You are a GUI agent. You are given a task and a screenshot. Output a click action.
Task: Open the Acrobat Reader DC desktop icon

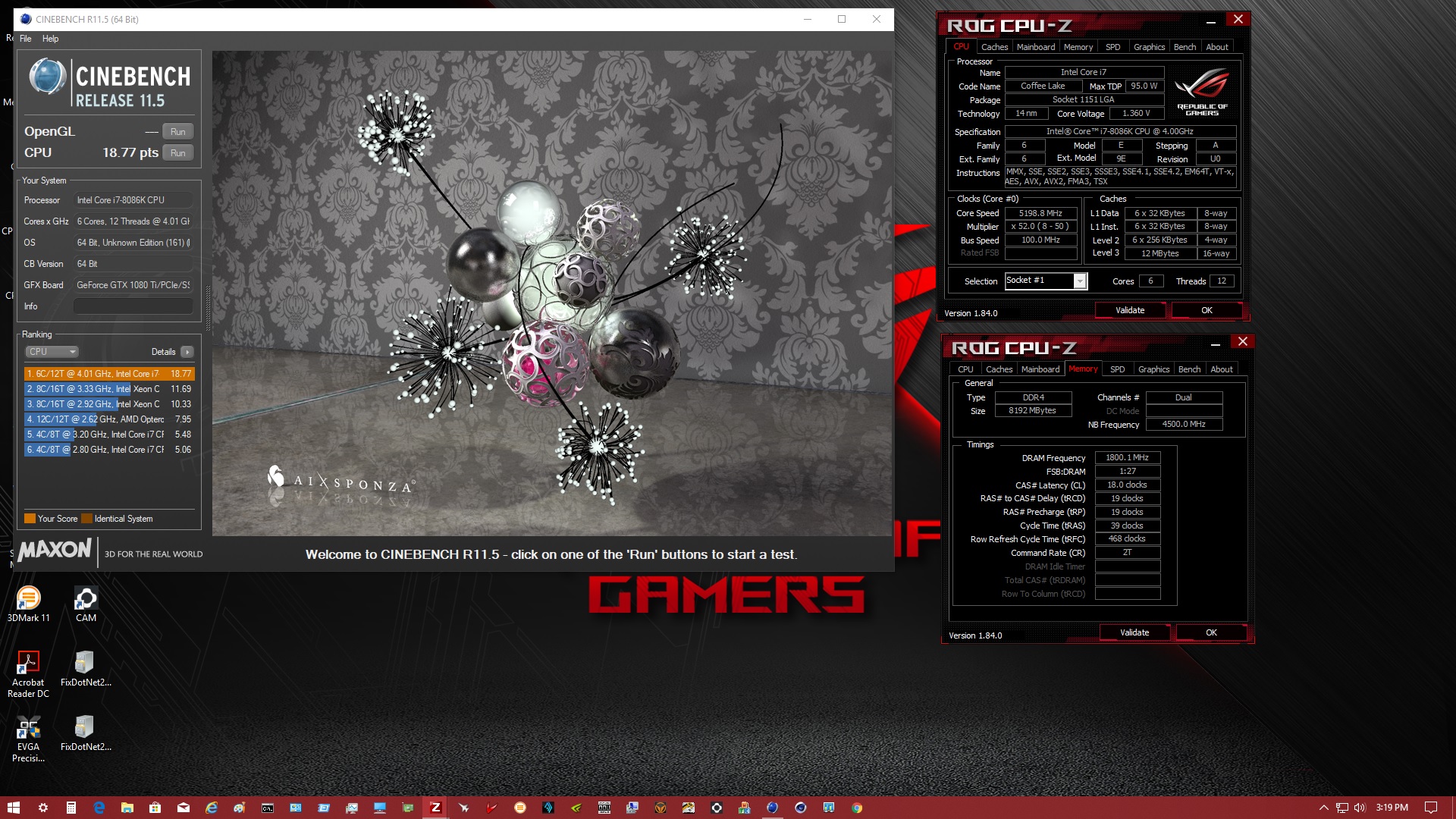(x=28, y=674)
